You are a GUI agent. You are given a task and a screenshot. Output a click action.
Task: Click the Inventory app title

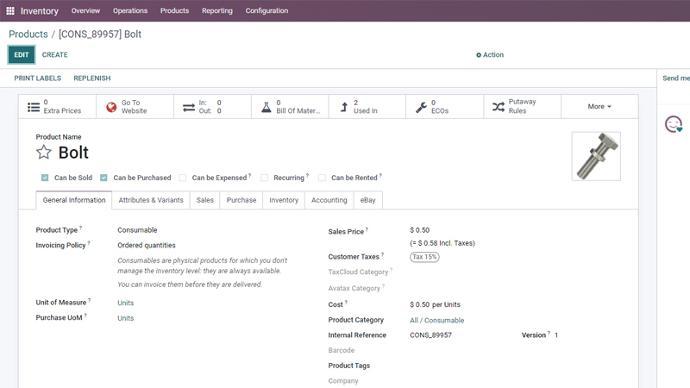tap(39, 11)
